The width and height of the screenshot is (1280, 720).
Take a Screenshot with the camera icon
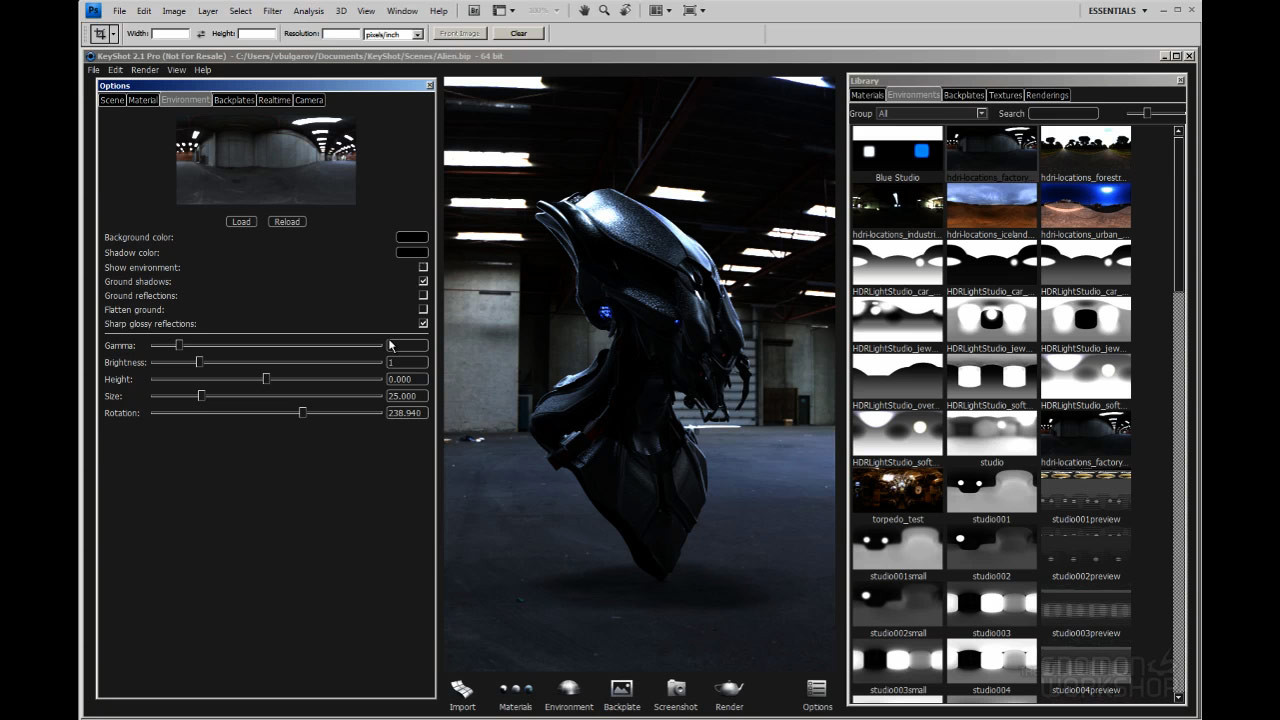click(676, 688)
